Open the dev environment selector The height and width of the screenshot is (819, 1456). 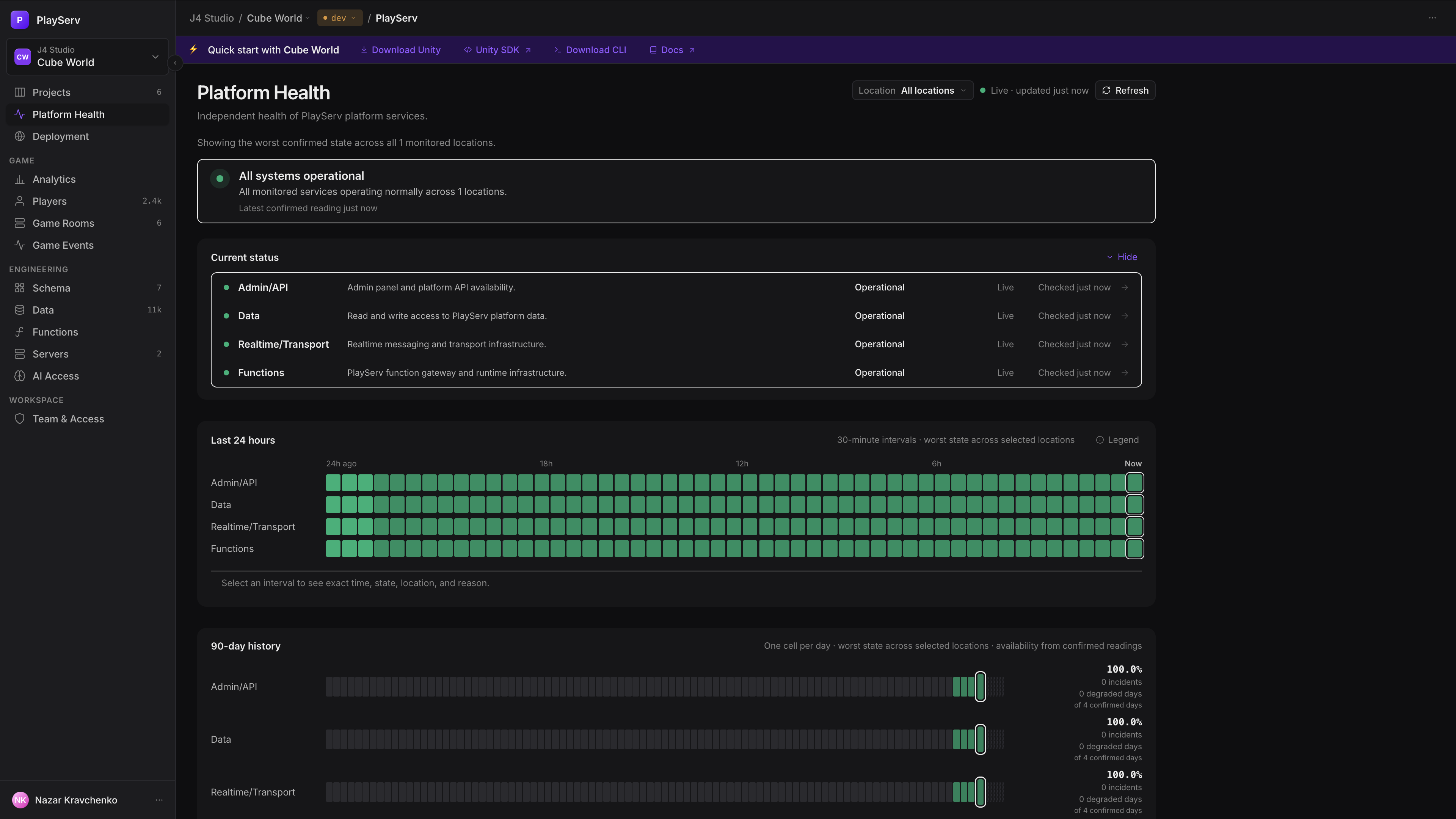point(340,18)
